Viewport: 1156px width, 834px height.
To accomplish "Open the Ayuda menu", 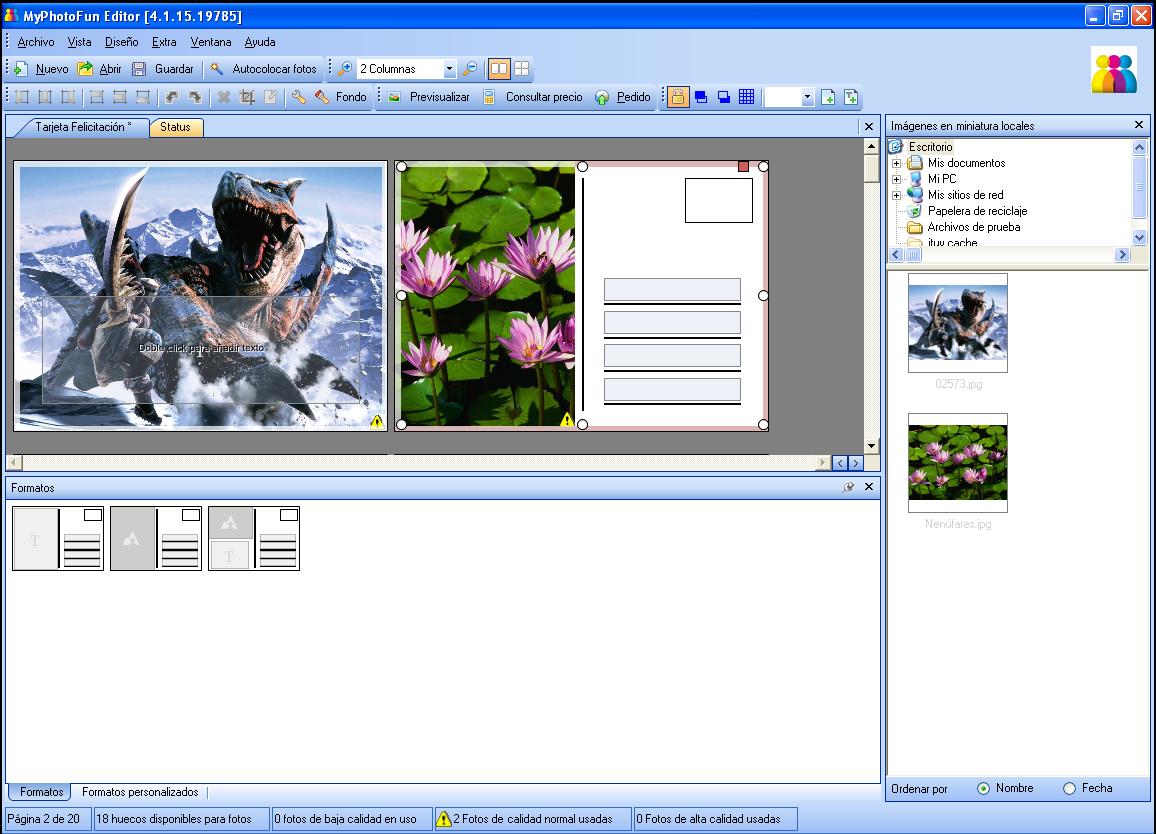I will tap(260, 42).
